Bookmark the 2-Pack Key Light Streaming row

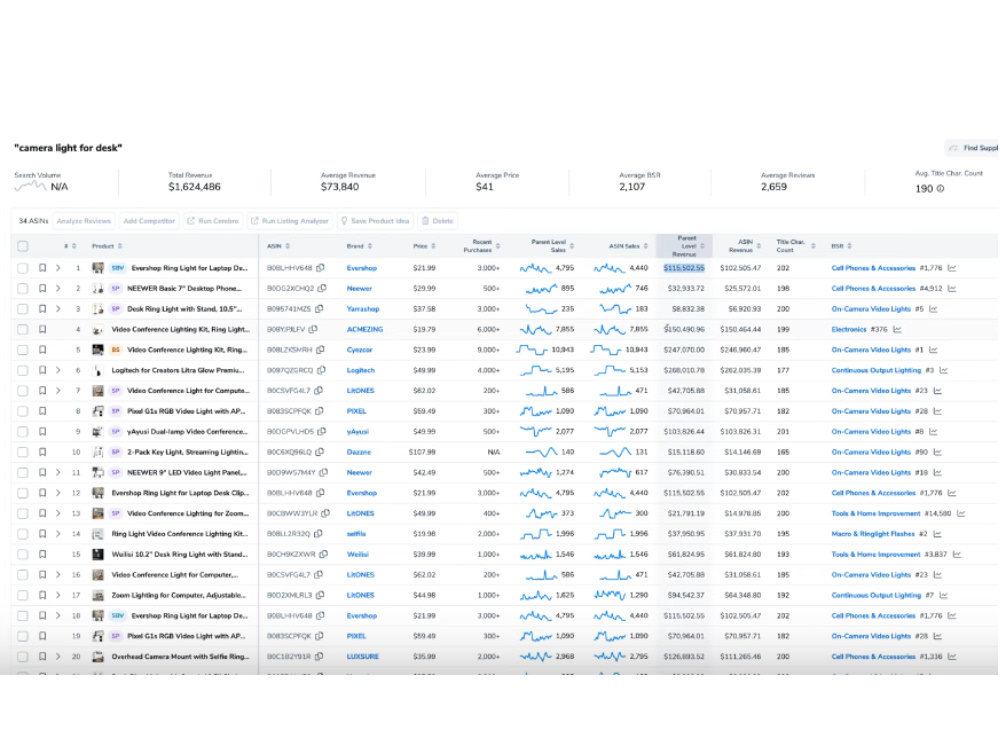(43, 452)
